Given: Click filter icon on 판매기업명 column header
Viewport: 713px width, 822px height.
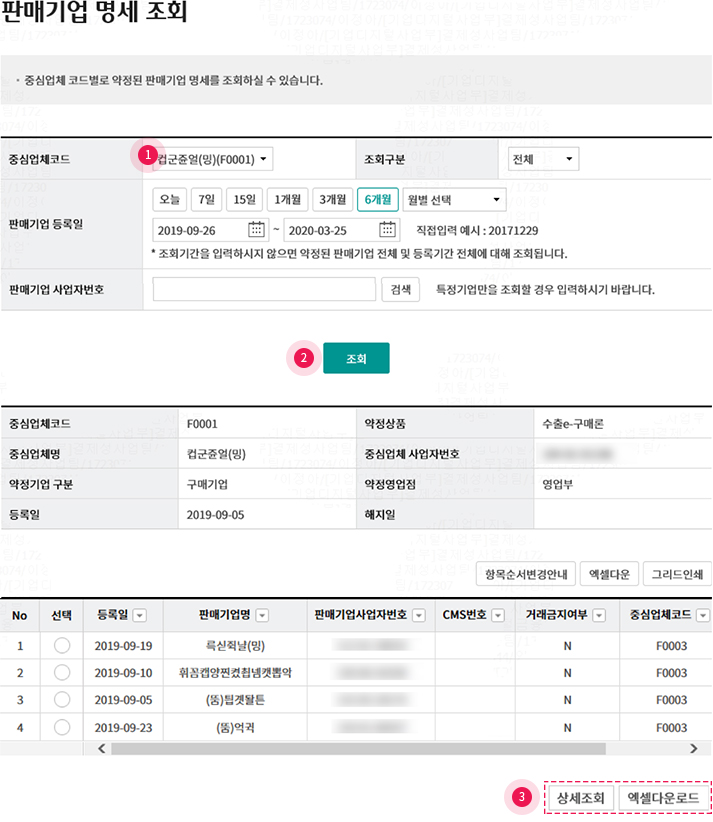Looking at the screenshot, I should (x=265, y=616).
